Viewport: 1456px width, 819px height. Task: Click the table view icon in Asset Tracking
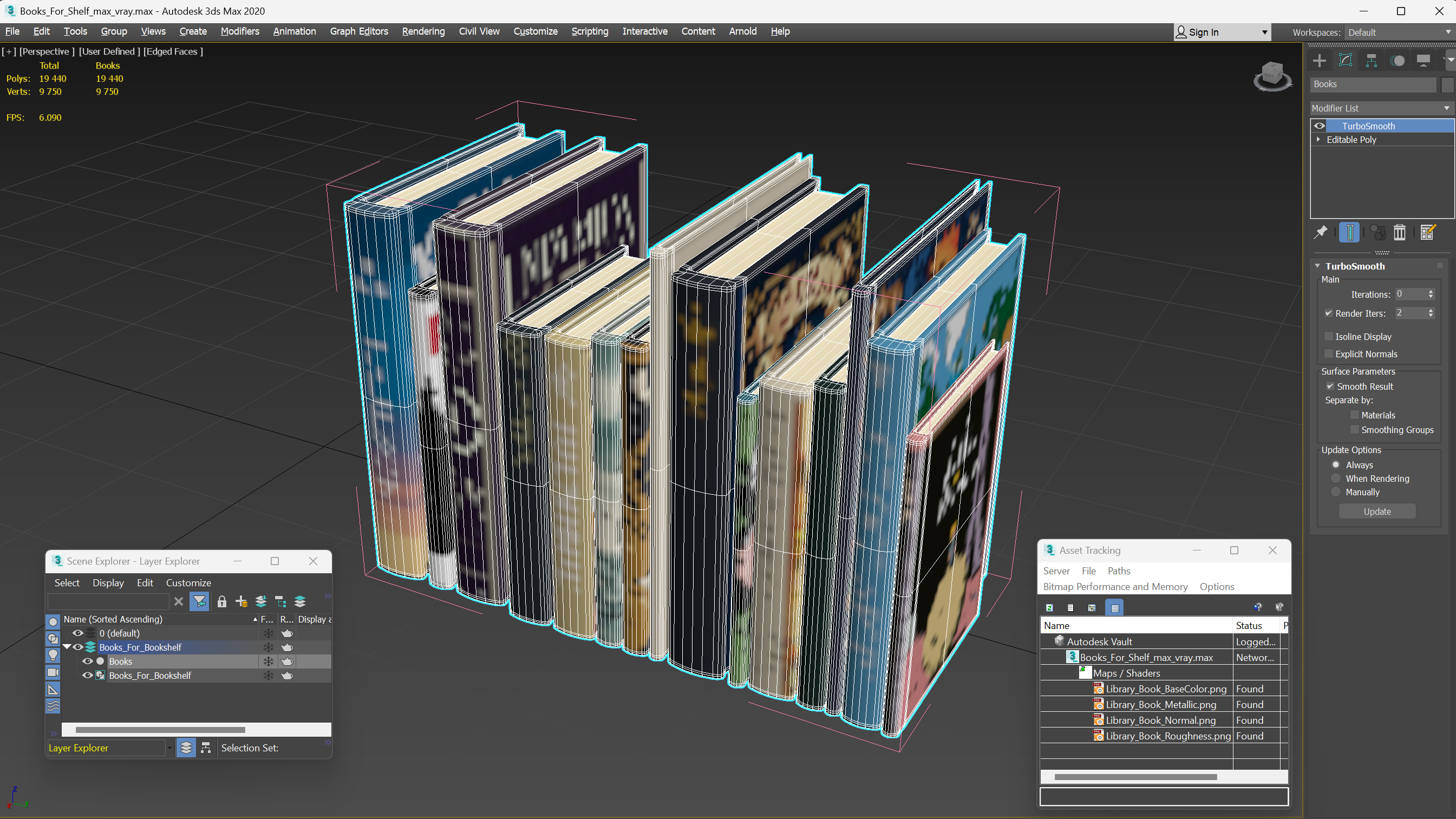tap(1115, 607)
